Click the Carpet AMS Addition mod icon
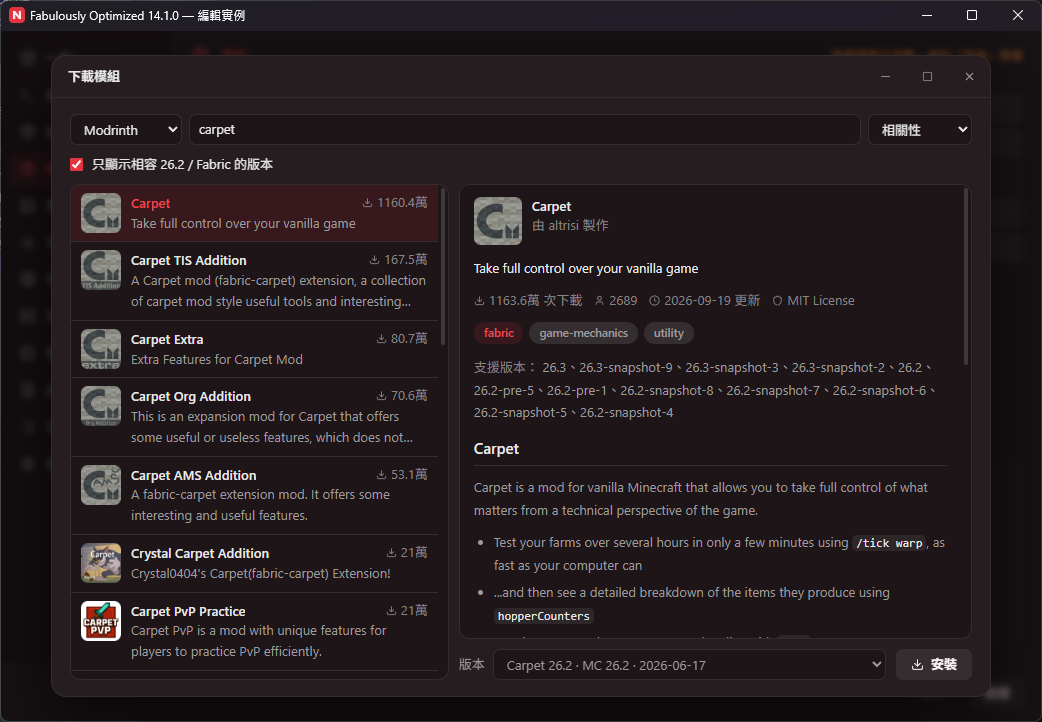The width and height of the screenshot is (1042, 722). [x=101, y=485]
